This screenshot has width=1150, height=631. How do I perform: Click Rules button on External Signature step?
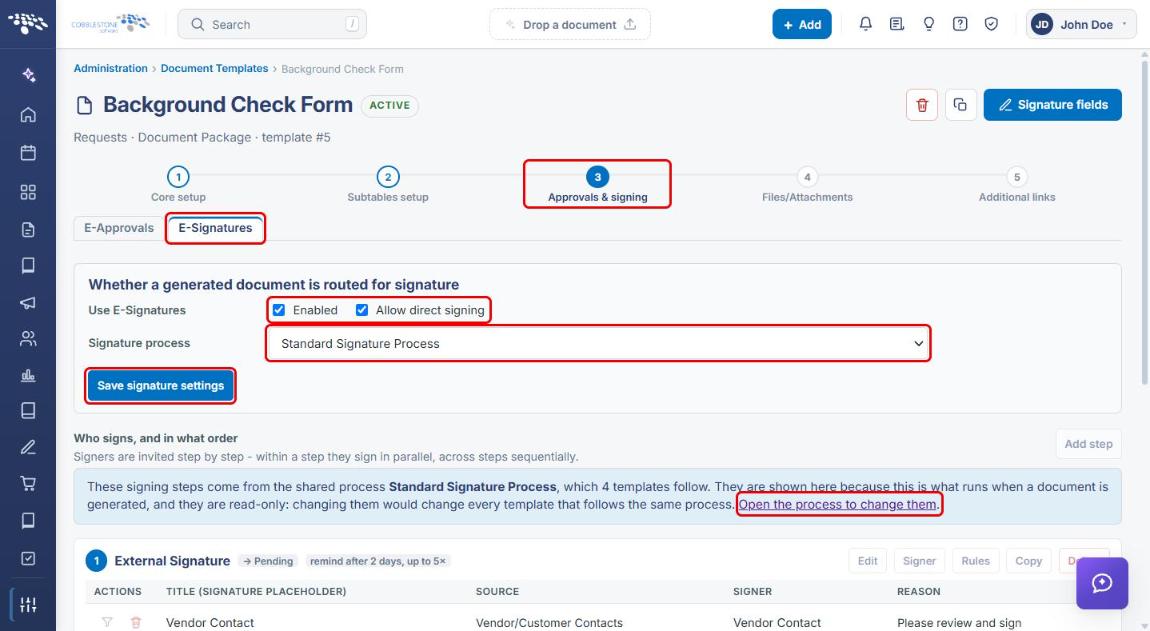(x=975, y=561)
